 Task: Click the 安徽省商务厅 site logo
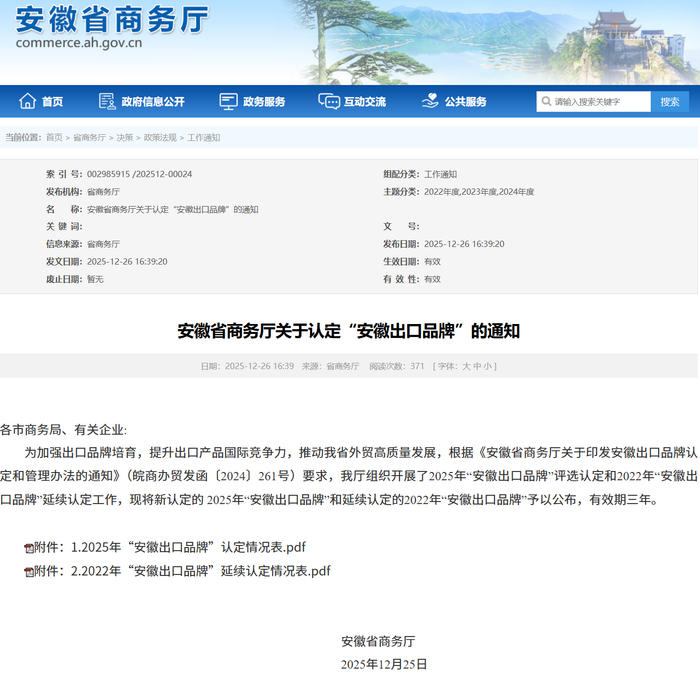112,19
